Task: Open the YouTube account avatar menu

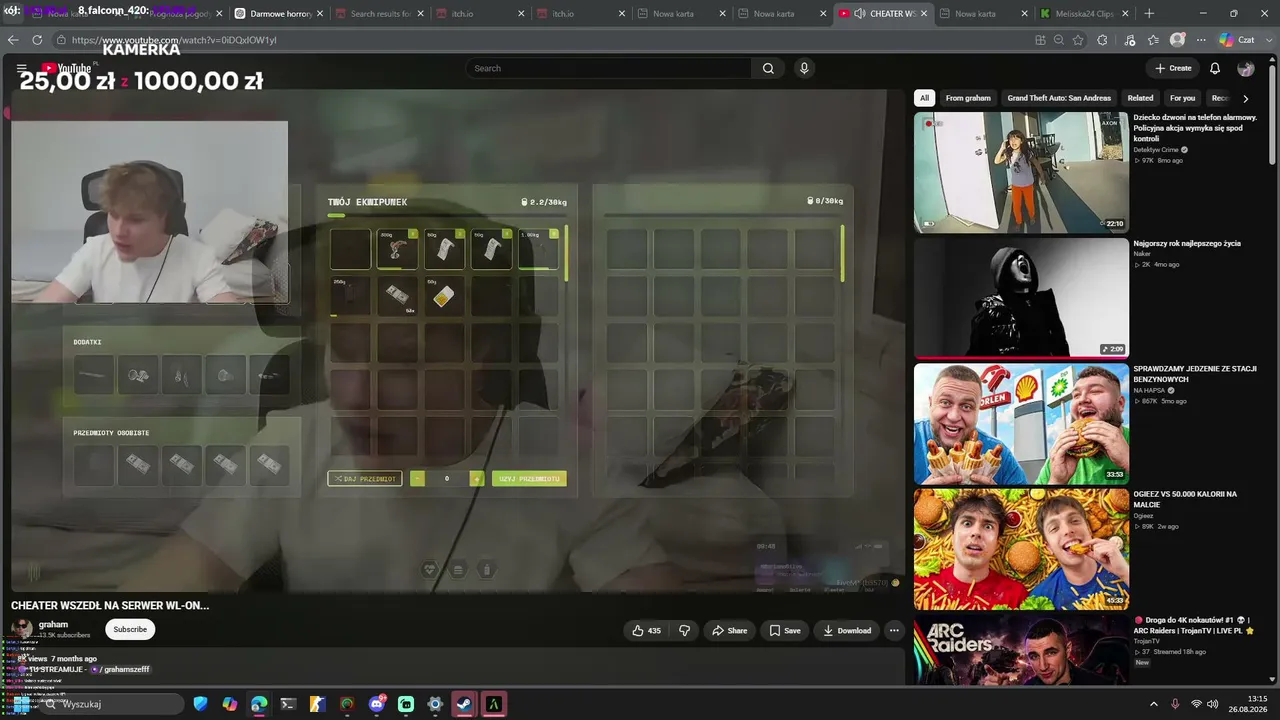Action: [1246, 68]
